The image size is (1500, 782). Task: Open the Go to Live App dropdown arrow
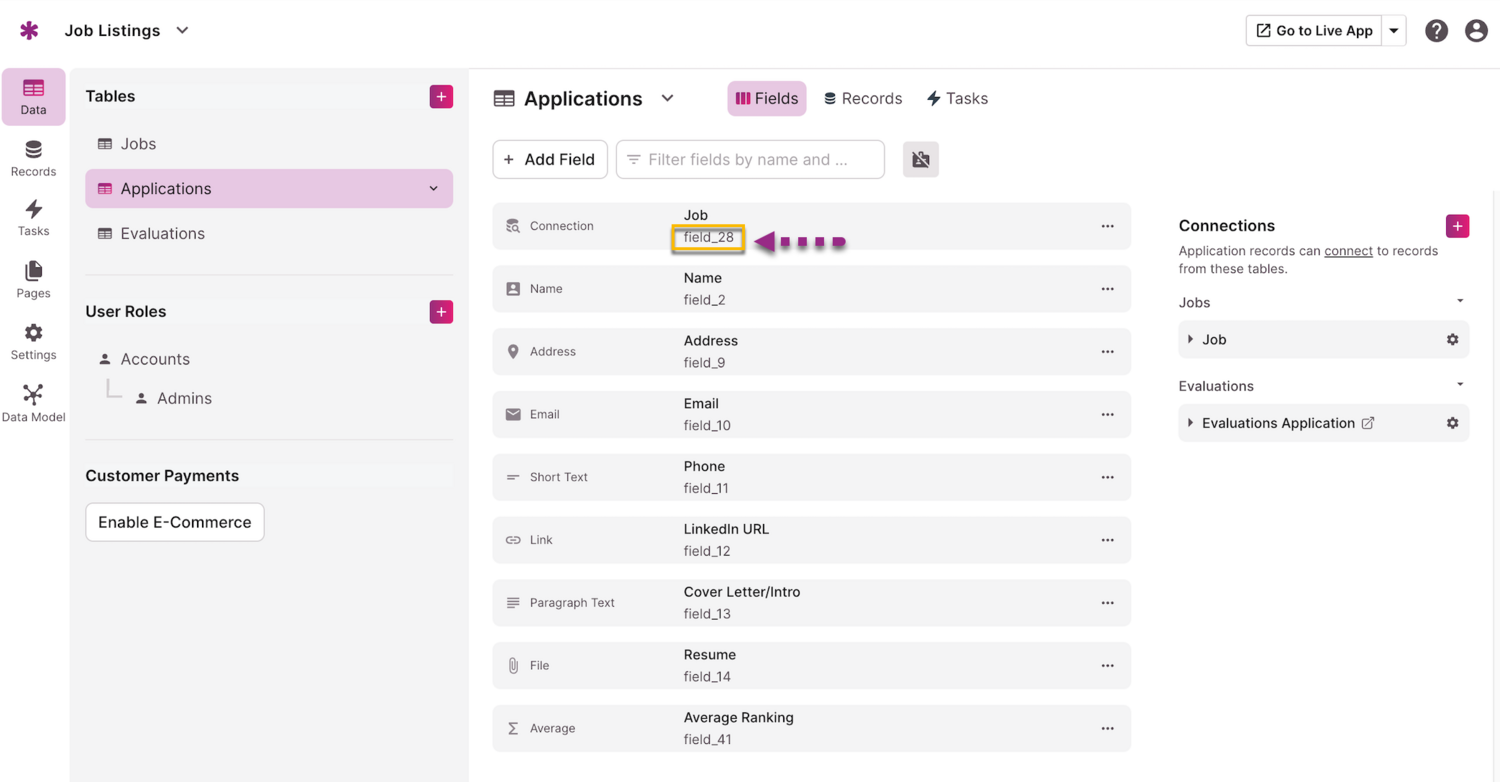(x=1394, y=31)
